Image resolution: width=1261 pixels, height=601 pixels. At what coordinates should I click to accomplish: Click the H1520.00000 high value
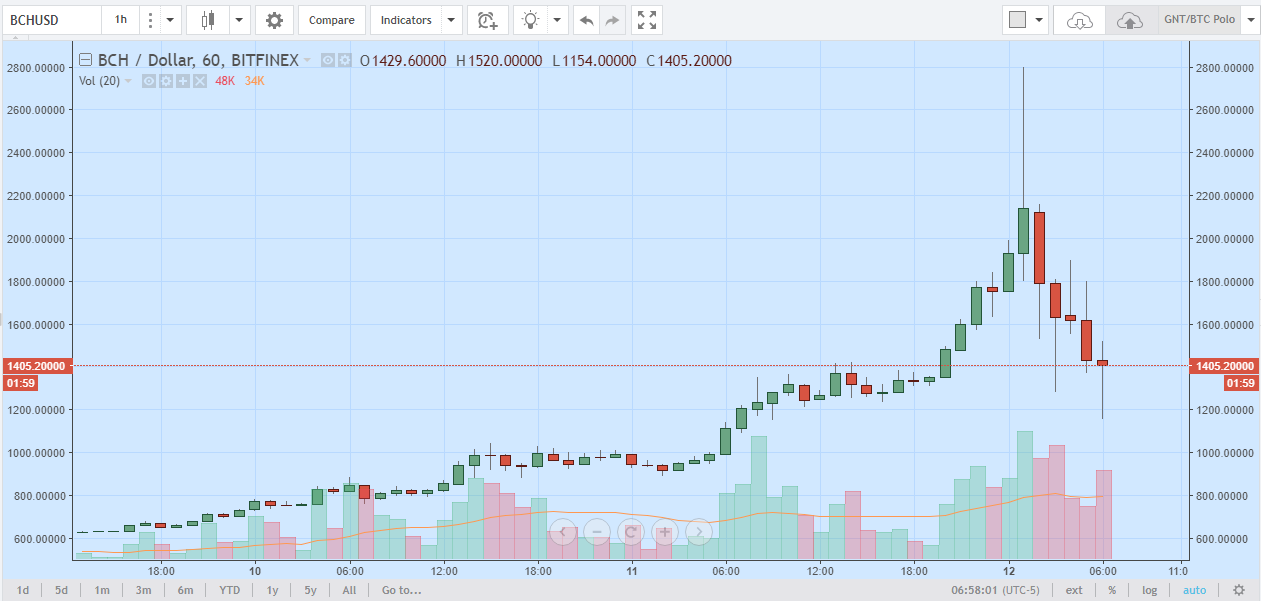click(x=499, y=61)
